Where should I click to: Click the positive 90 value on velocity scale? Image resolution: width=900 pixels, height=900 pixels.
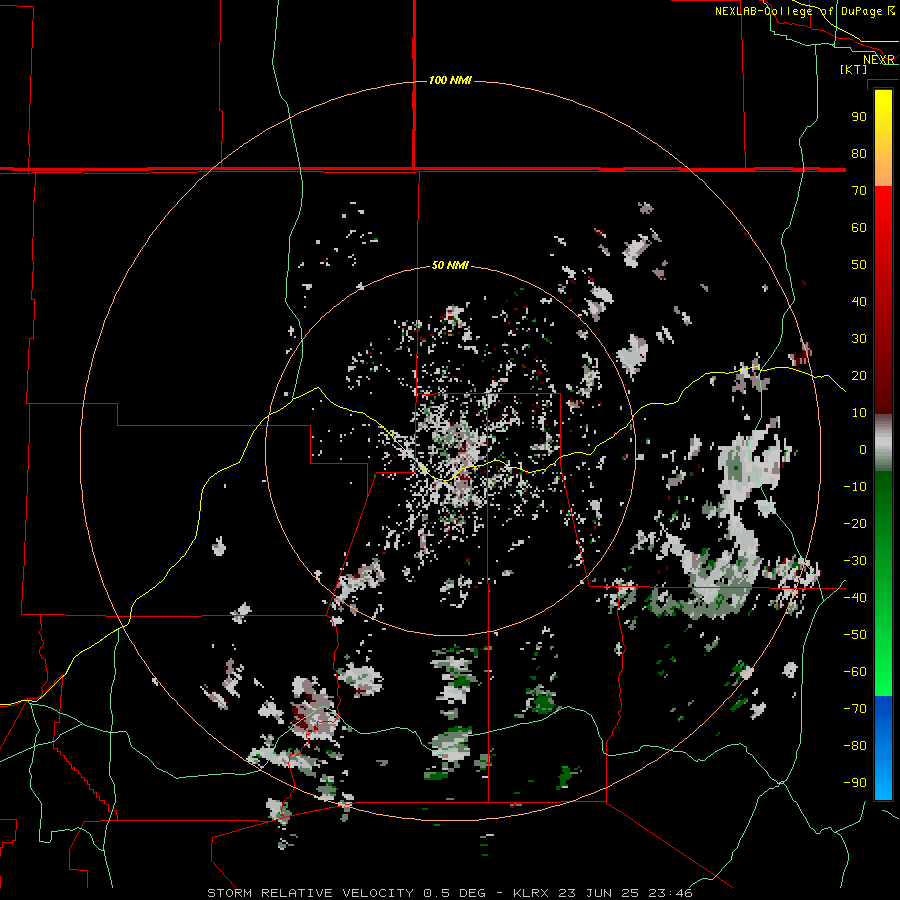click(859, 117)
